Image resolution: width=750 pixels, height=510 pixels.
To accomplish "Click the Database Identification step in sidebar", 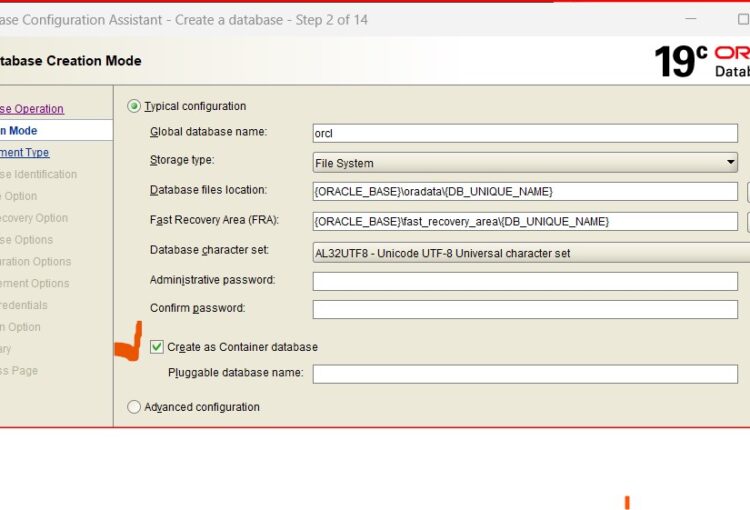I will tap(38, 175).
